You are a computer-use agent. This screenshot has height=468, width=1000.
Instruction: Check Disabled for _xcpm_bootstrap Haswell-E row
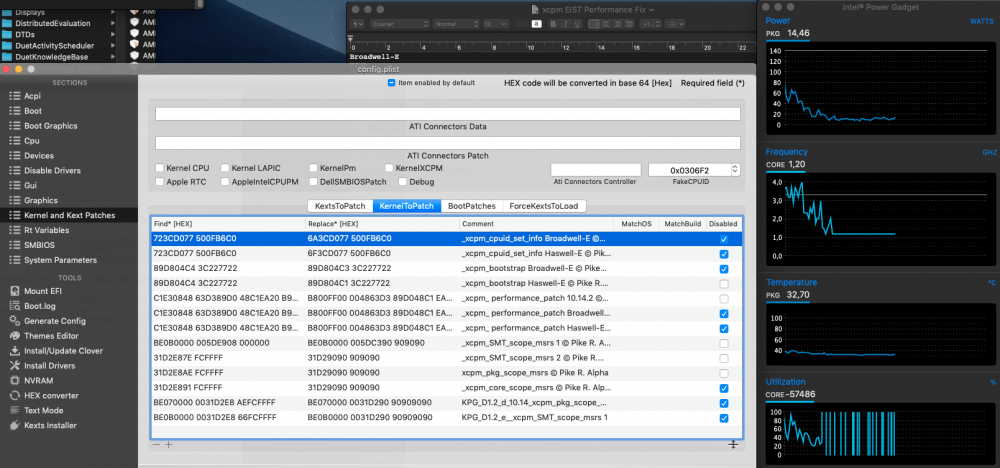[x=724, y=284]
